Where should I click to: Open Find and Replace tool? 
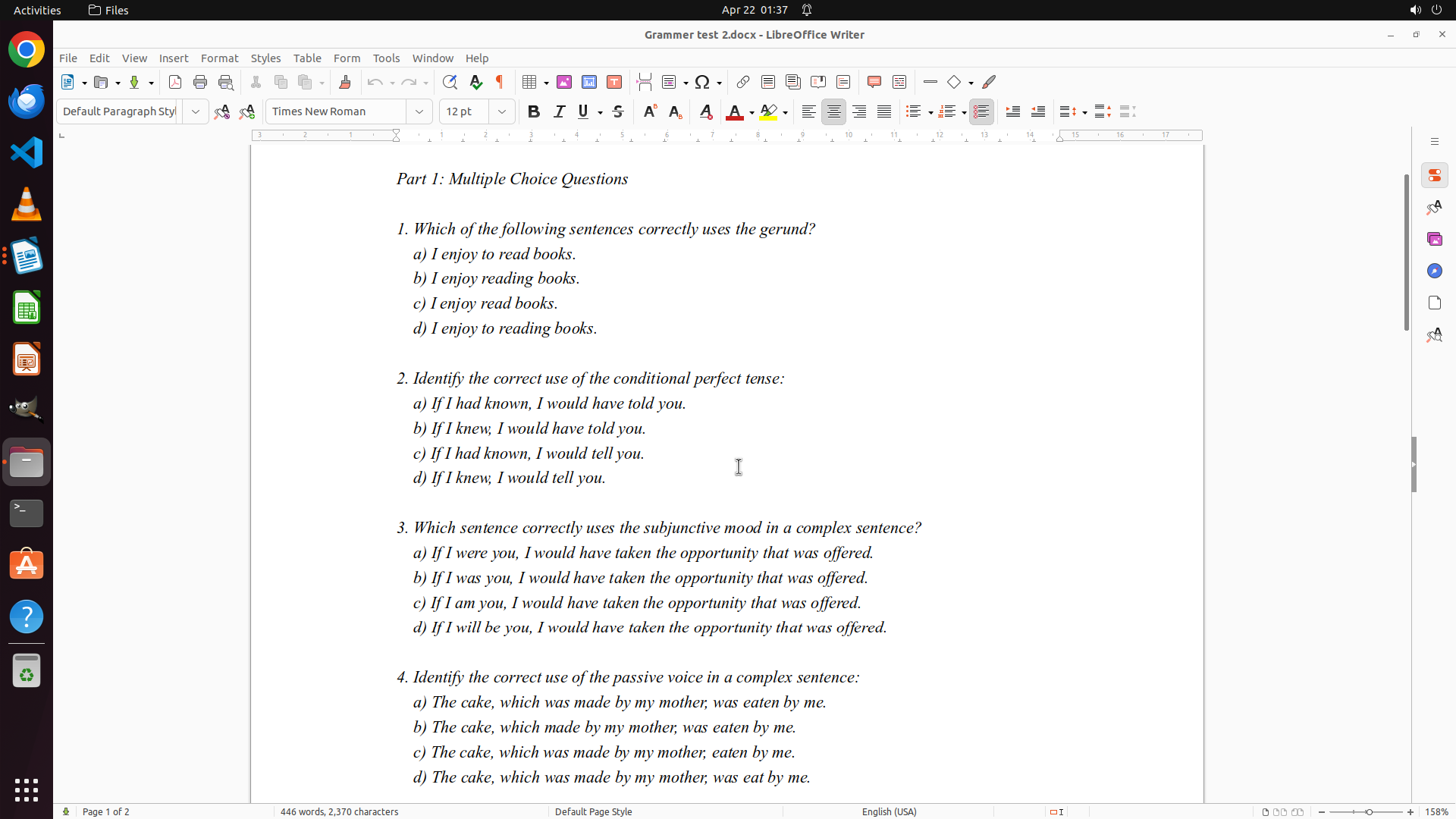pos(450,82)
